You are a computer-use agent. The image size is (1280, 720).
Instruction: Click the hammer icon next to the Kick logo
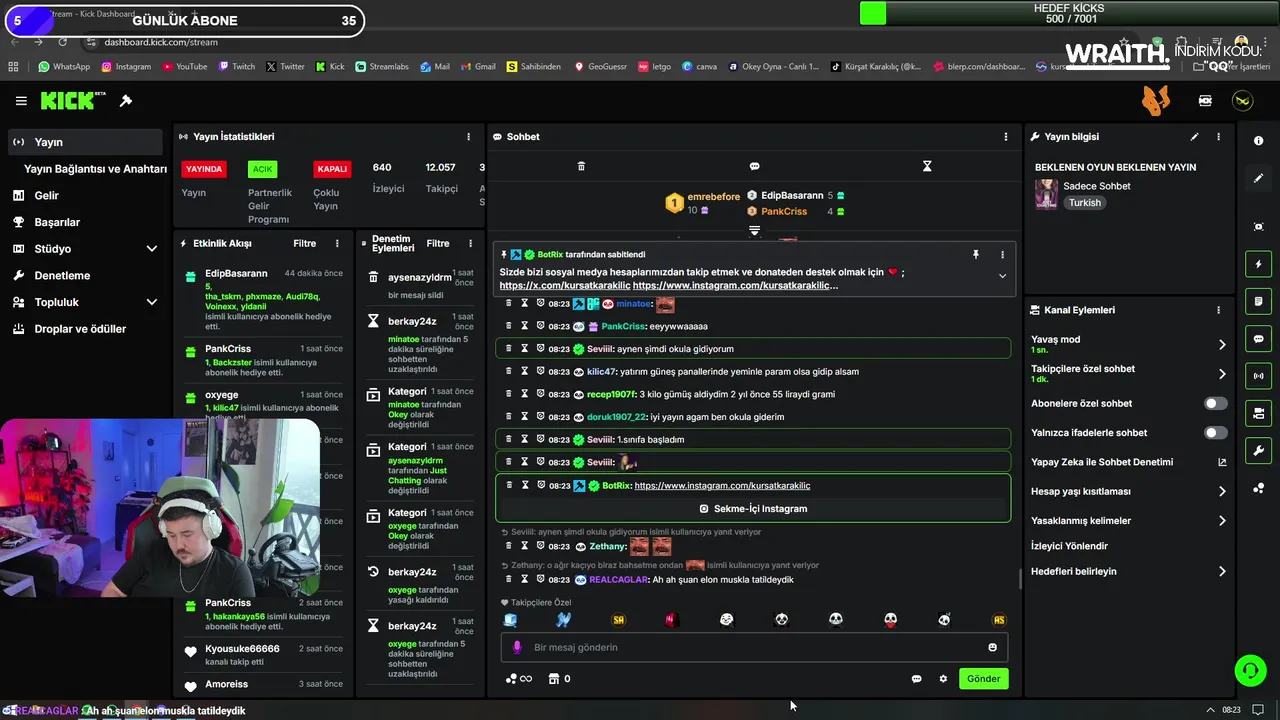126,101
